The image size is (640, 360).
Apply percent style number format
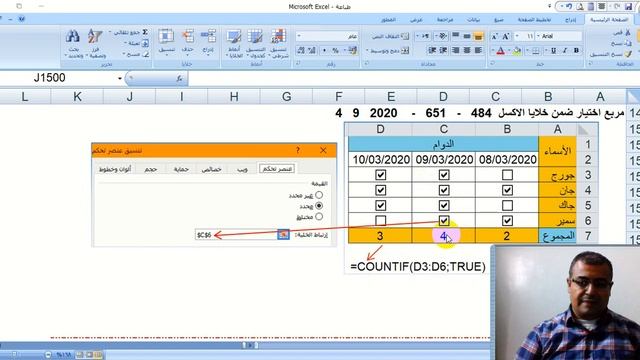[335, 51]
